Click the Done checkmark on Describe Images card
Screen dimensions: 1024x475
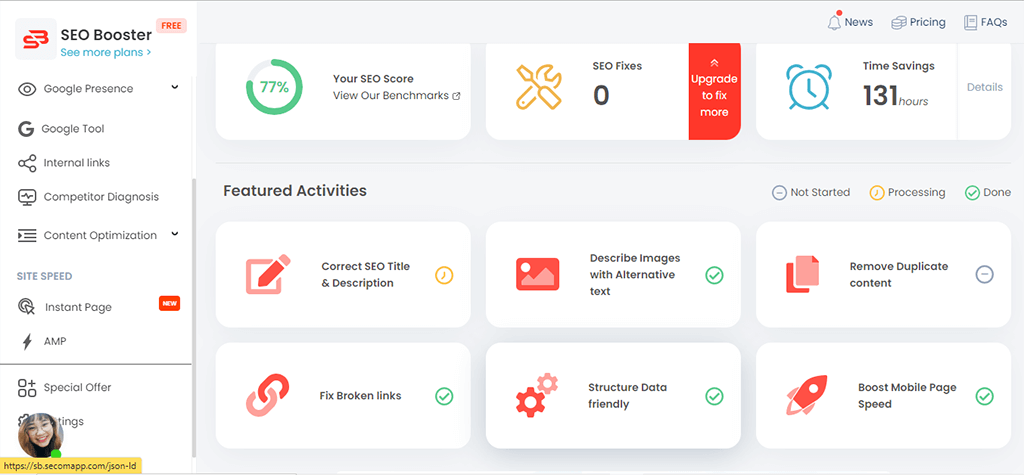[x=714, y=275]
